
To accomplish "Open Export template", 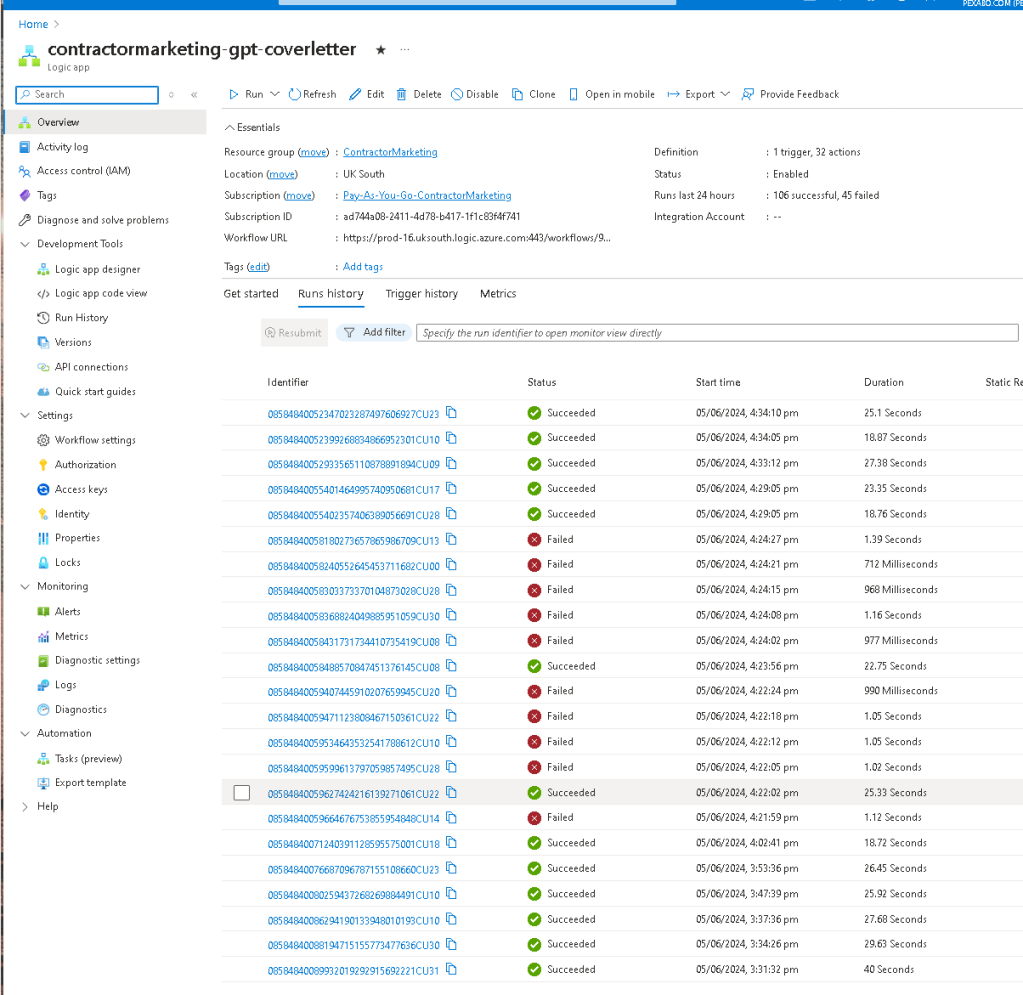I will 90,783.
